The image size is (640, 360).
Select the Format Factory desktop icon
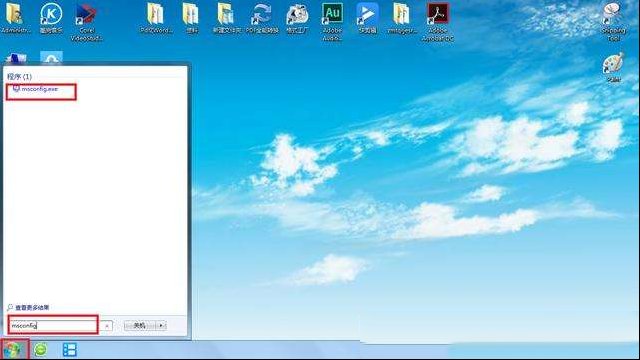pos(297,18)
